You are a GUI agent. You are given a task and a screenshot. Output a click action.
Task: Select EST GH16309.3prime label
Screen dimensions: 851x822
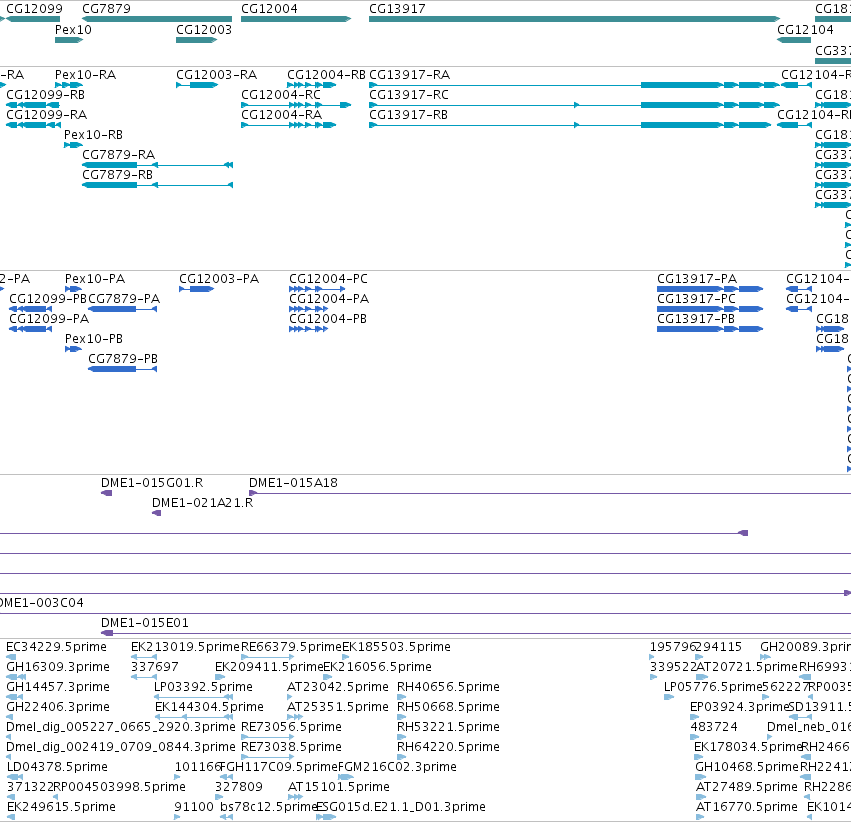(x=58, y=666)
